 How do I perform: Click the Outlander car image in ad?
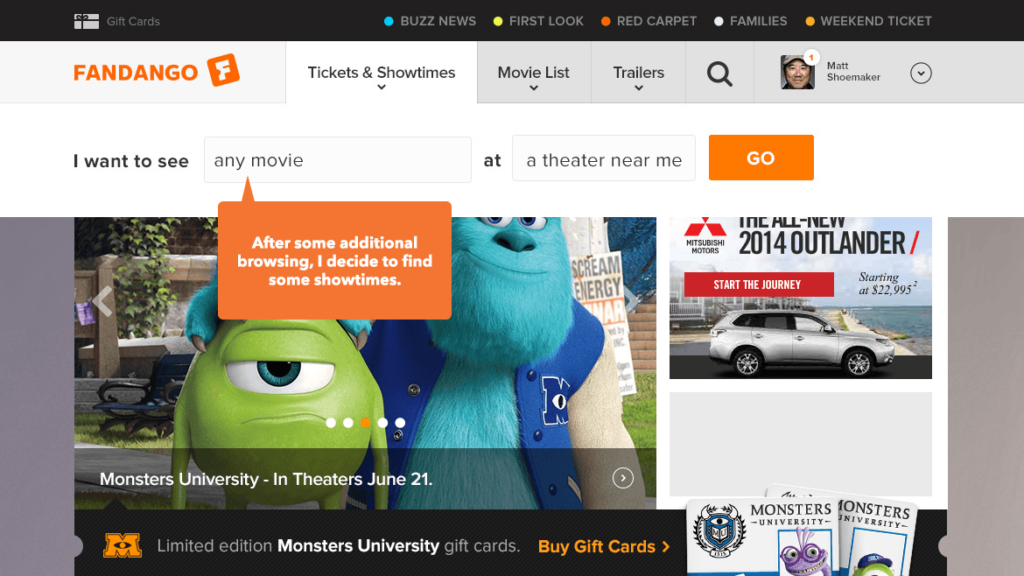coord(802,342)
